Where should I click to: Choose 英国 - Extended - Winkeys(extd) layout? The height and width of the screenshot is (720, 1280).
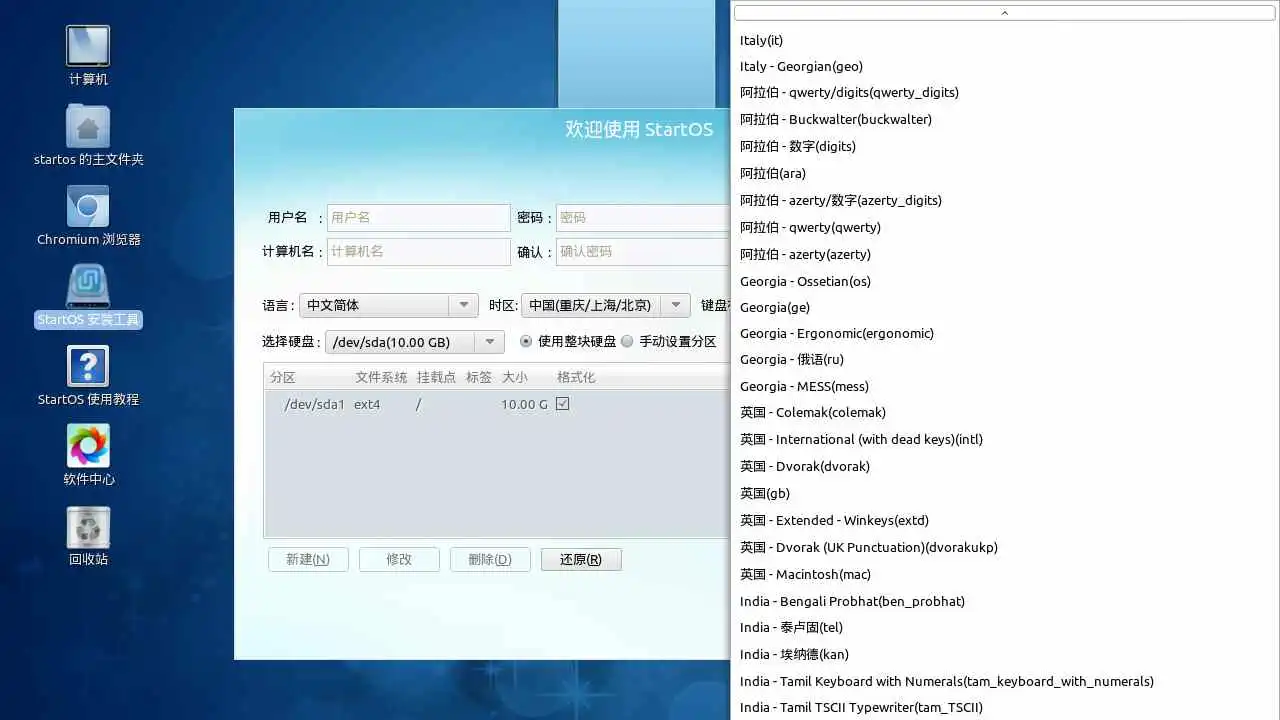[x=1005, y=520]
